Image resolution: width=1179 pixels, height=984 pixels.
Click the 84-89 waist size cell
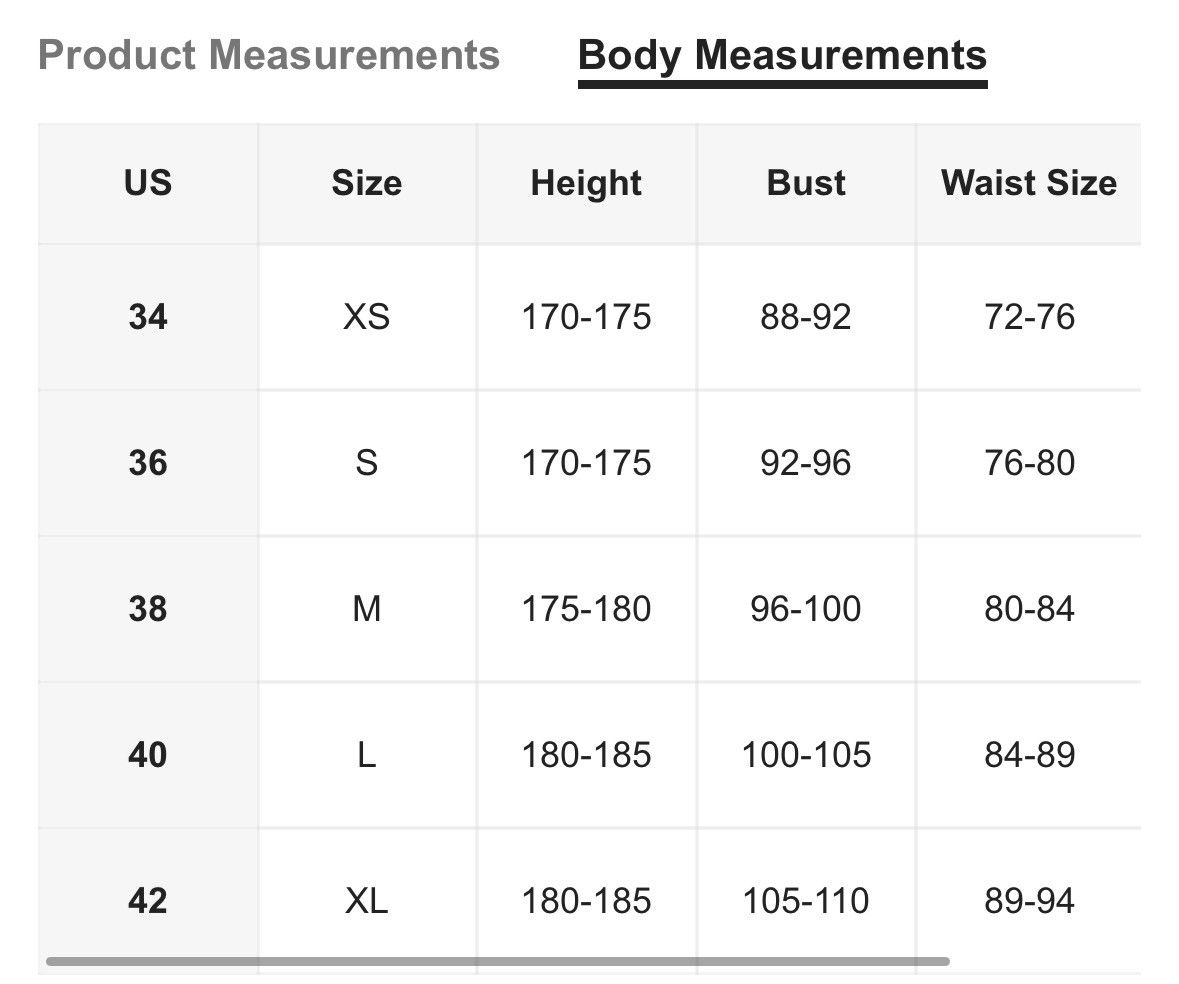coord(1029,754)
